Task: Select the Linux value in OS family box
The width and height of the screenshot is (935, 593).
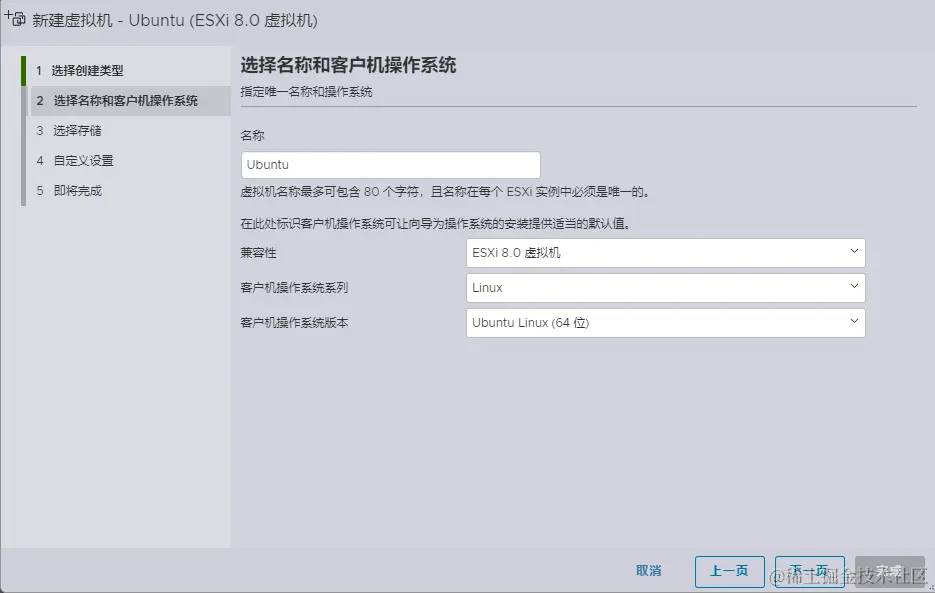Action: pyautogui.click(x=600, y=288)
